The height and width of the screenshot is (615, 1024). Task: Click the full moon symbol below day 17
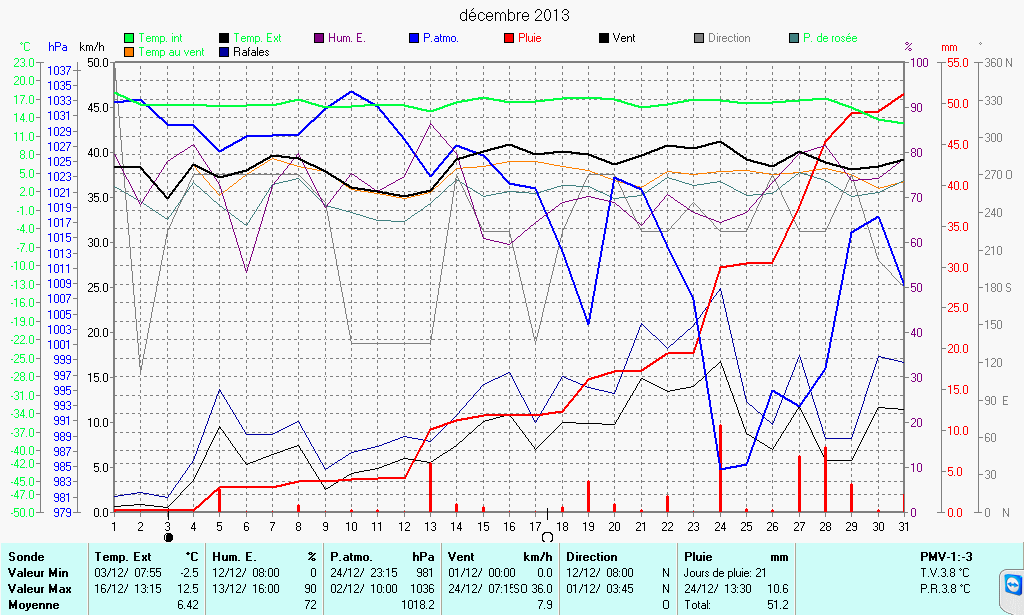click(547, 537)
